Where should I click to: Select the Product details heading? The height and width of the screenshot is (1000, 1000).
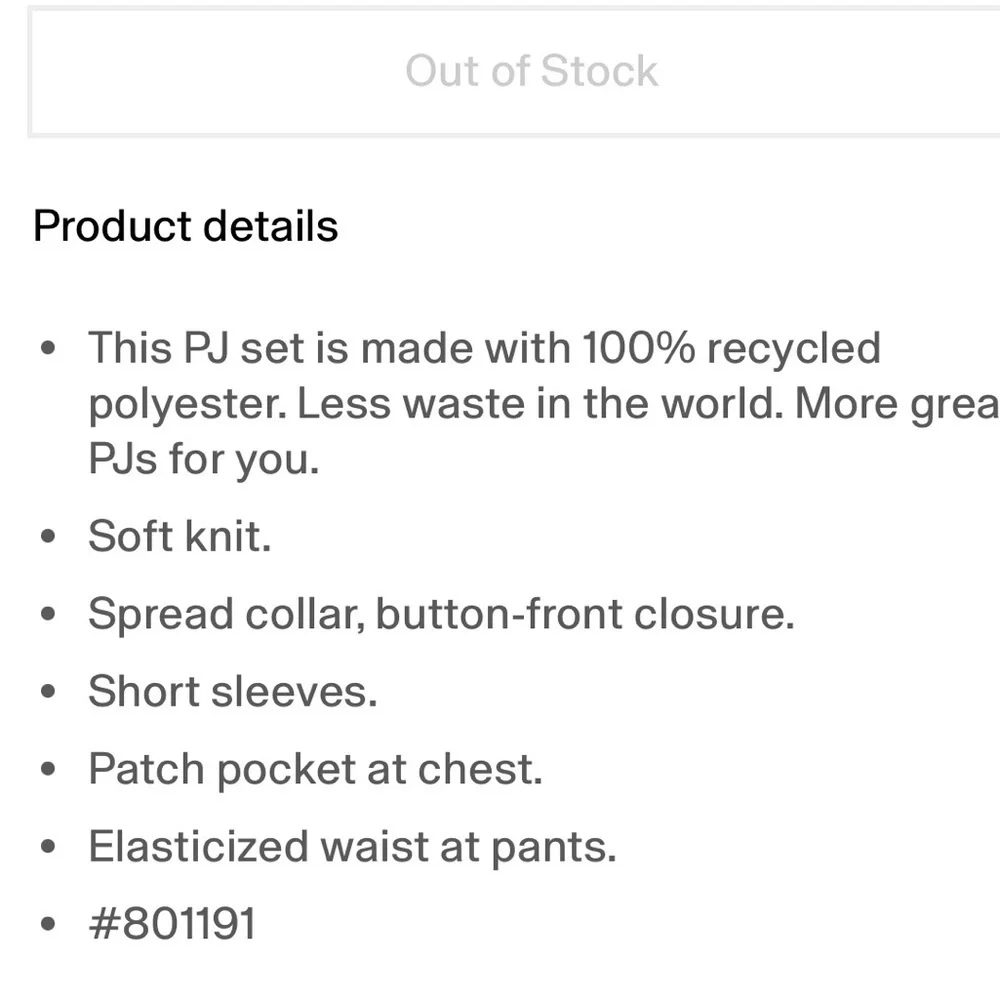186,226
